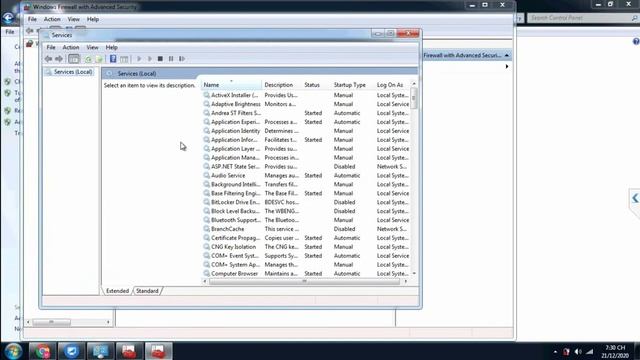
Task: Sort by the Name column header
Action: [231, 85]
